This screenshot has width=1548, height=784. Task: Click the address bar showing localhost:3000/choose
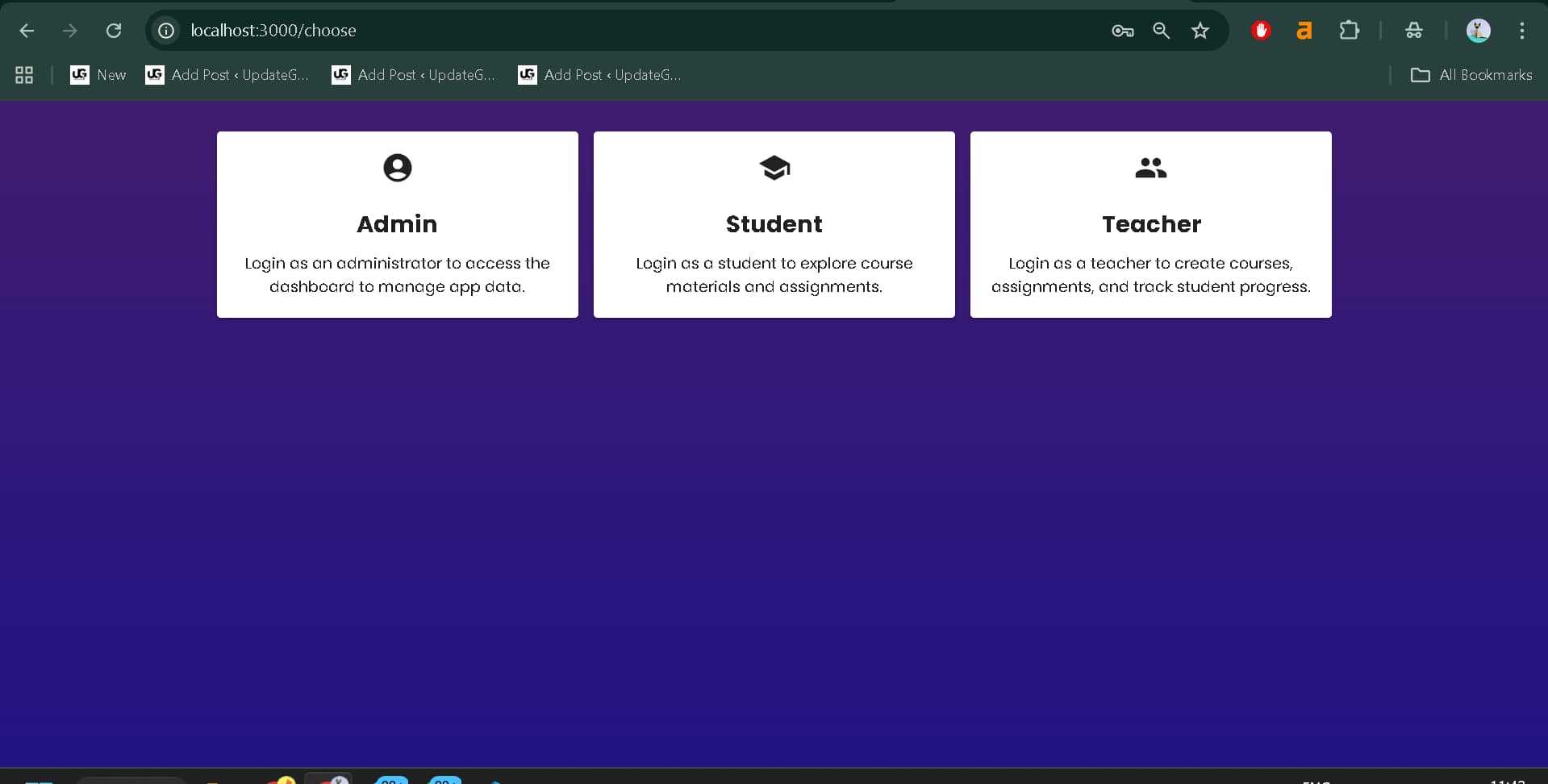pos(273,31)
